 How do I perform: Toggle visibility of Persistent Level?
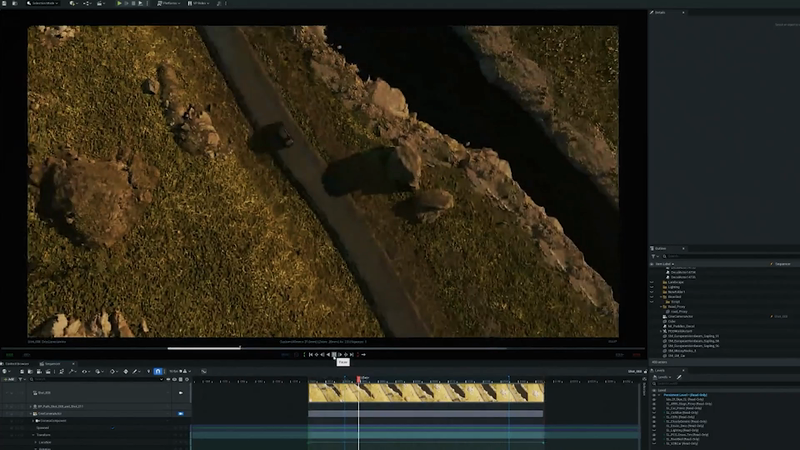pos(654,395)
